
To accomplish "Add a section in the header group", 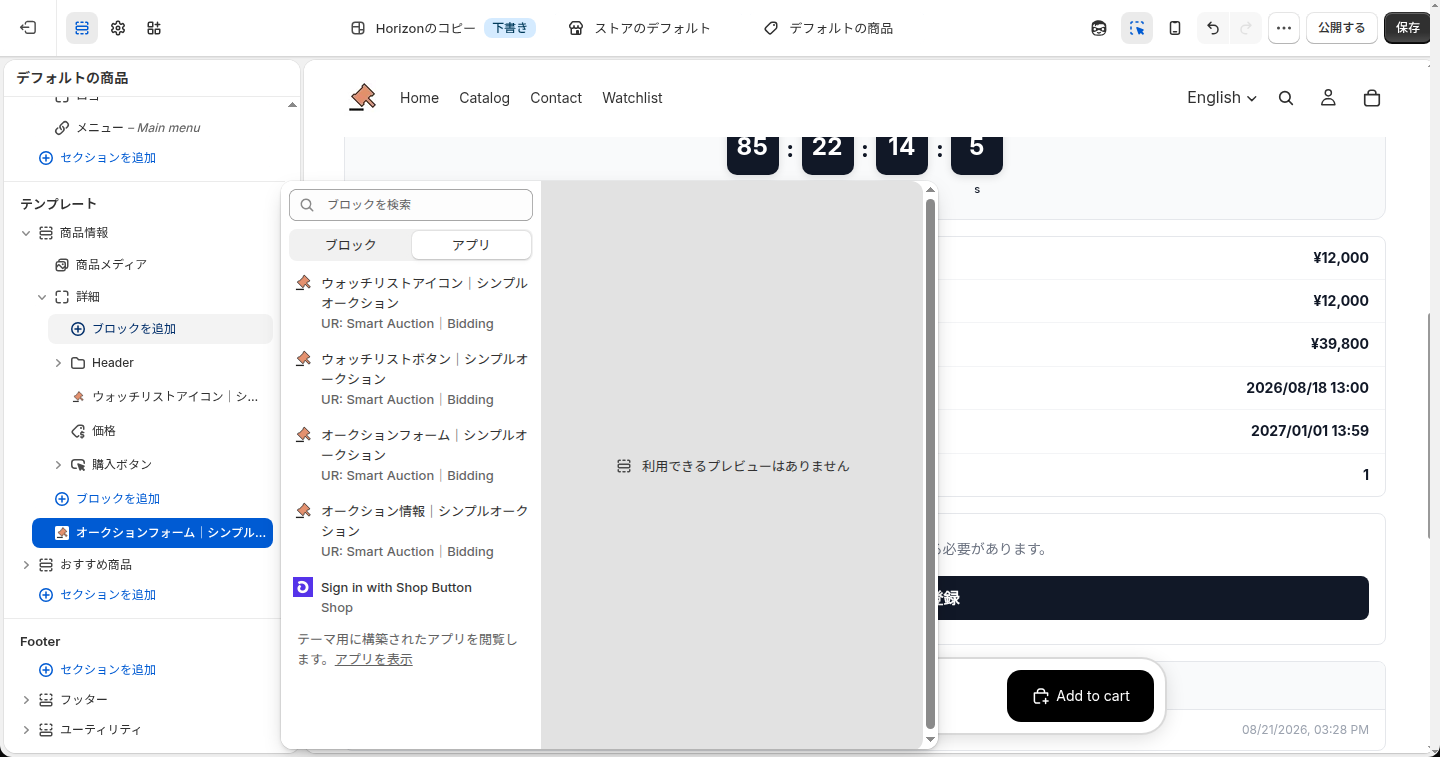I will click(x=98, y=158).
